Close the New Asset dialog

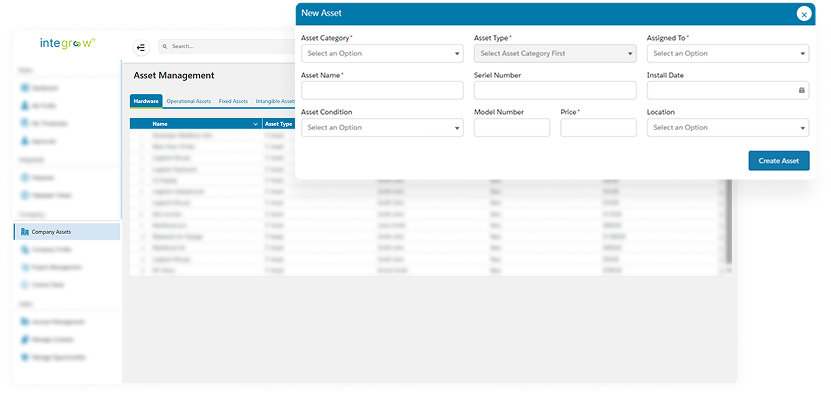click(804, 14)
